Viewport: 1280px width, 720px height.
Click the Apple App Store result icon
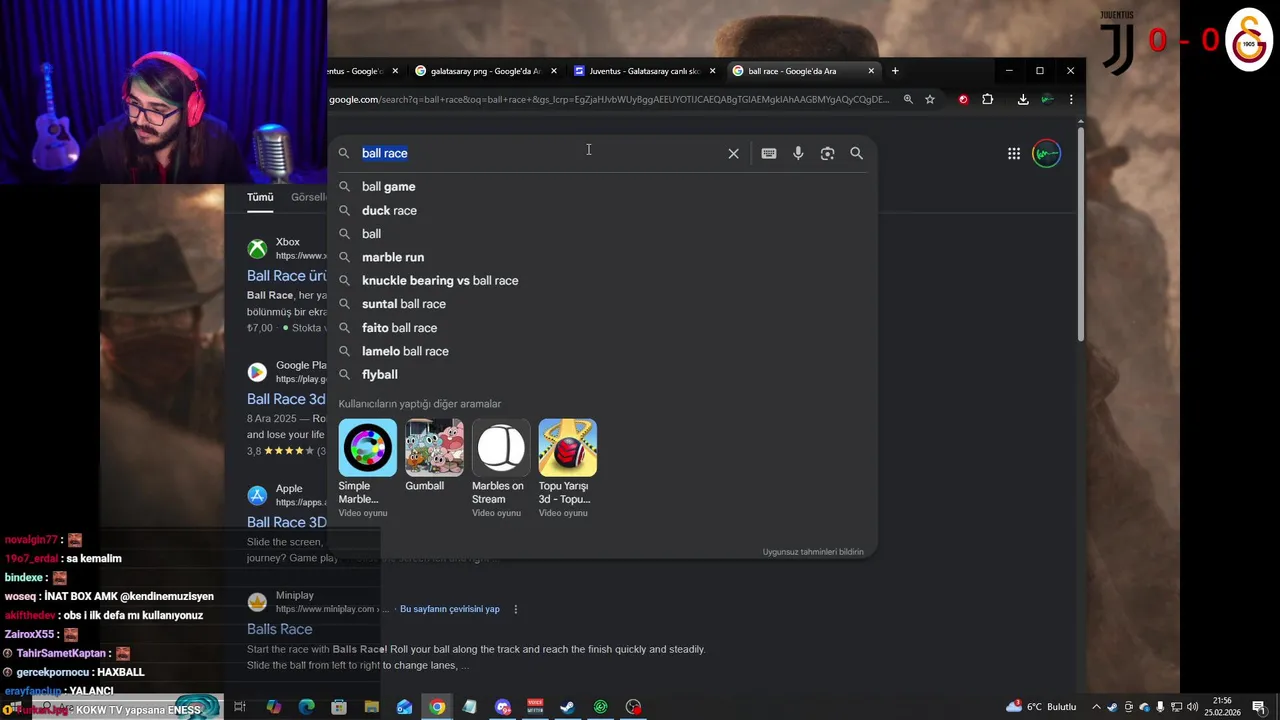point(257,495)
